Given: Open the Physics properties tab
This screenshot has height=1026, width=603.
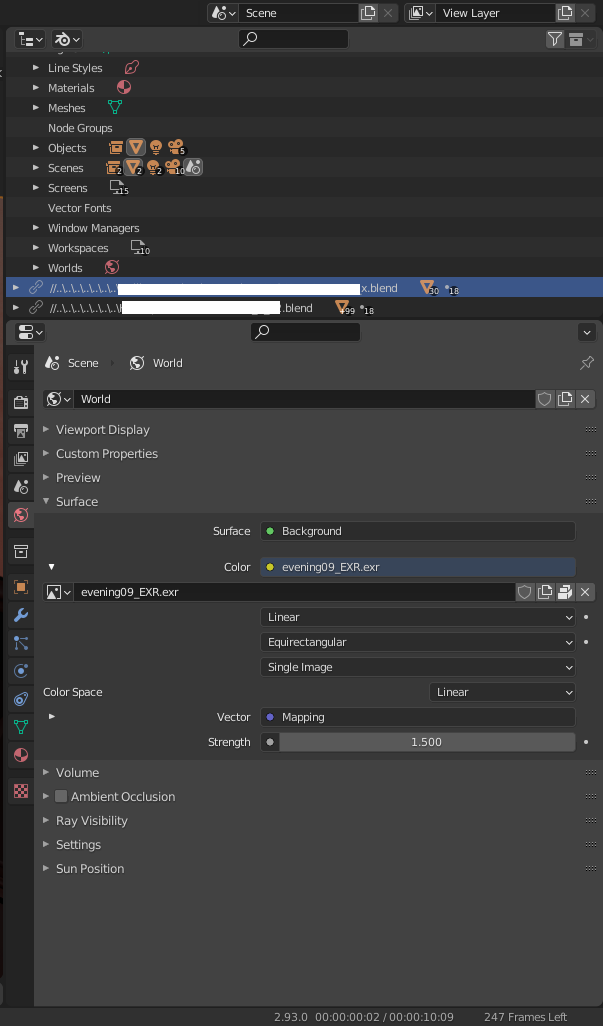Looking at the screenshot, I should tap(21, 671).
